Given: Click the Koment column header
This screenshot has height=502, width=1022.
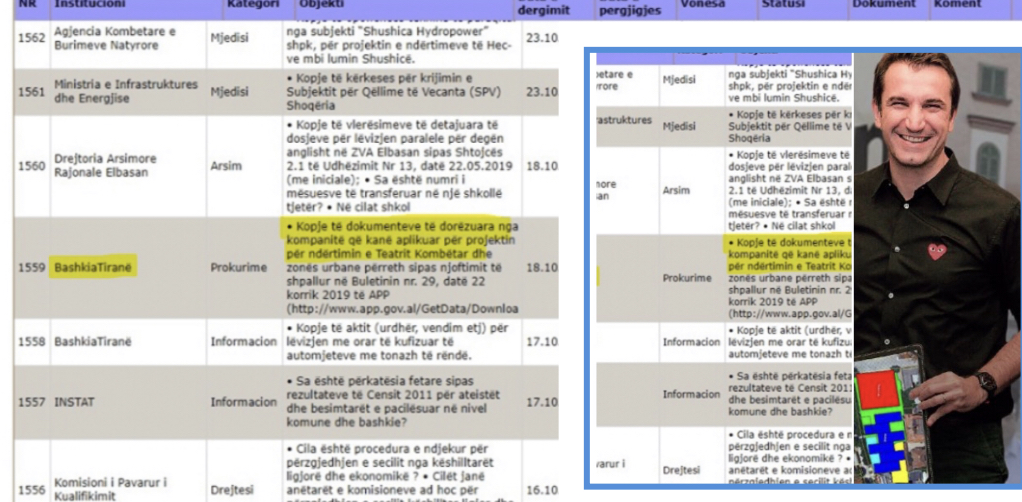Looking at the screenshot, I should pos(957,5).
